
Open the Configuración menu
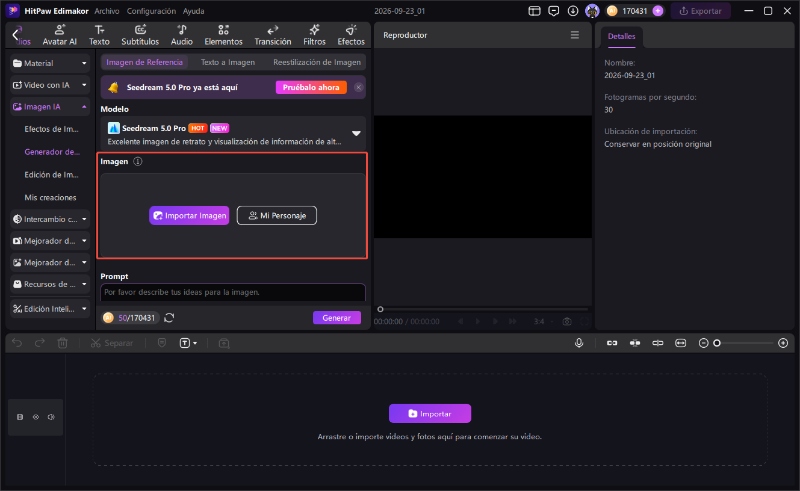pos(151,11)
